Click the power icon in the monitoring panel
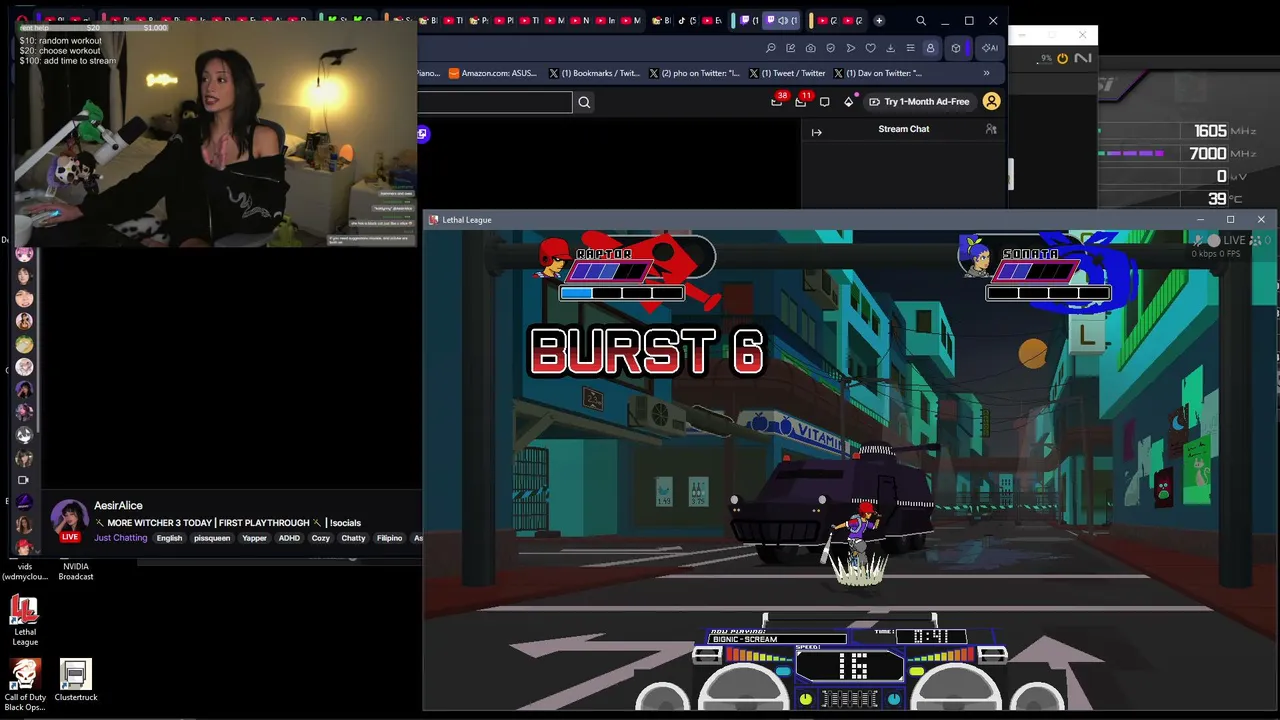 1062,58
